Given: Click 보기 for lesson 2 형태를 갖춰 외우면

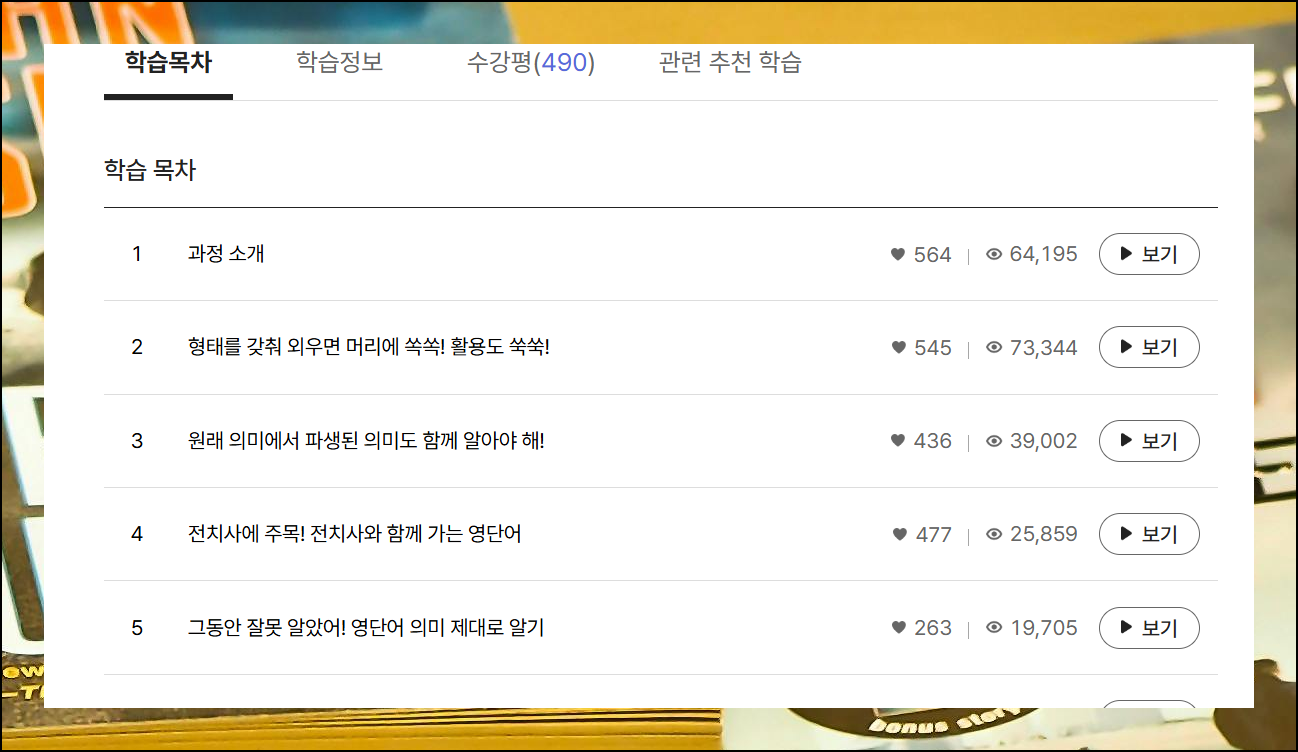Looking at the screenshot, I should [x=1149, y=347].
